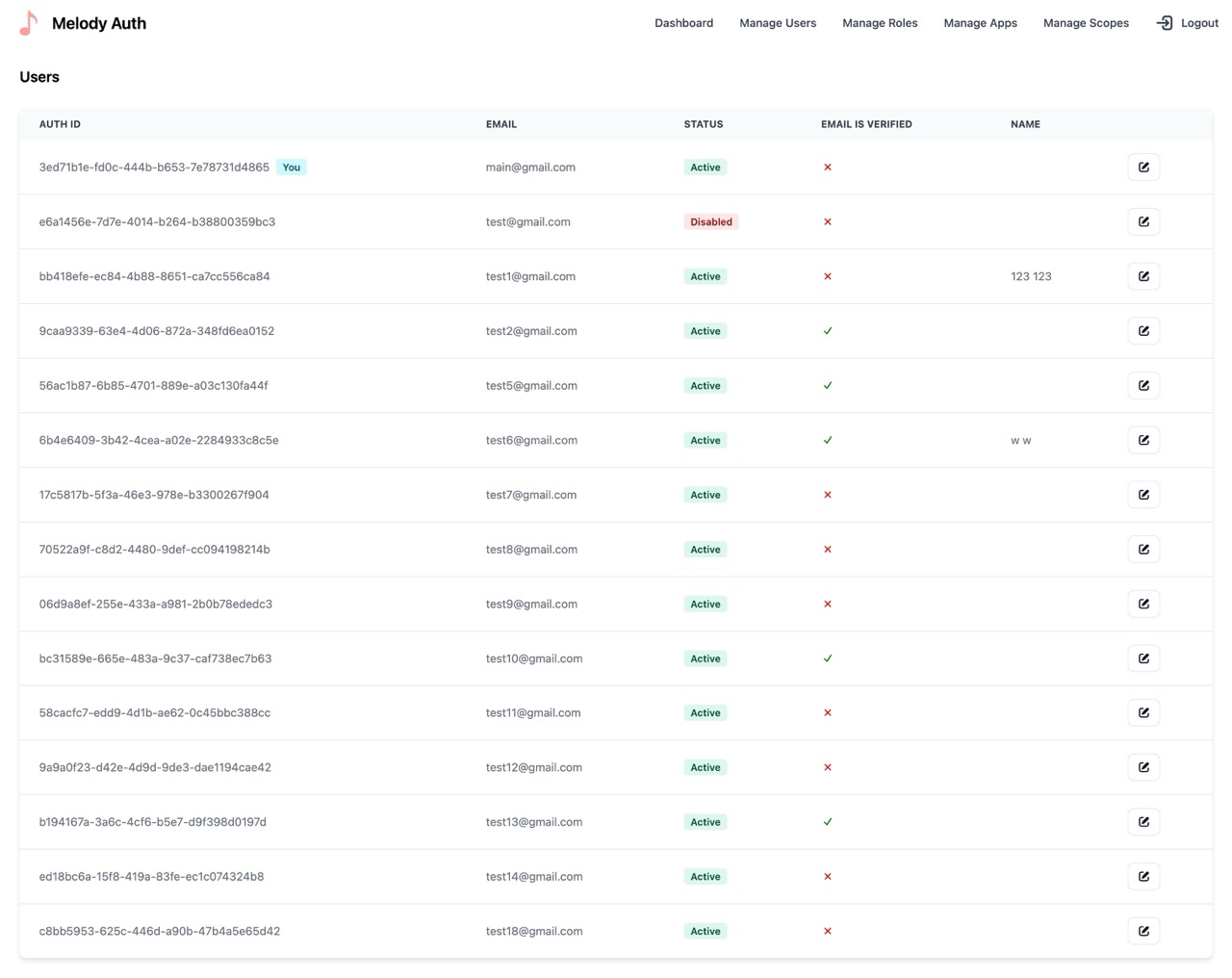Click the EMAIL IS VERIFIED column header
Screen dimensions: 1232x978
[866, 124]
